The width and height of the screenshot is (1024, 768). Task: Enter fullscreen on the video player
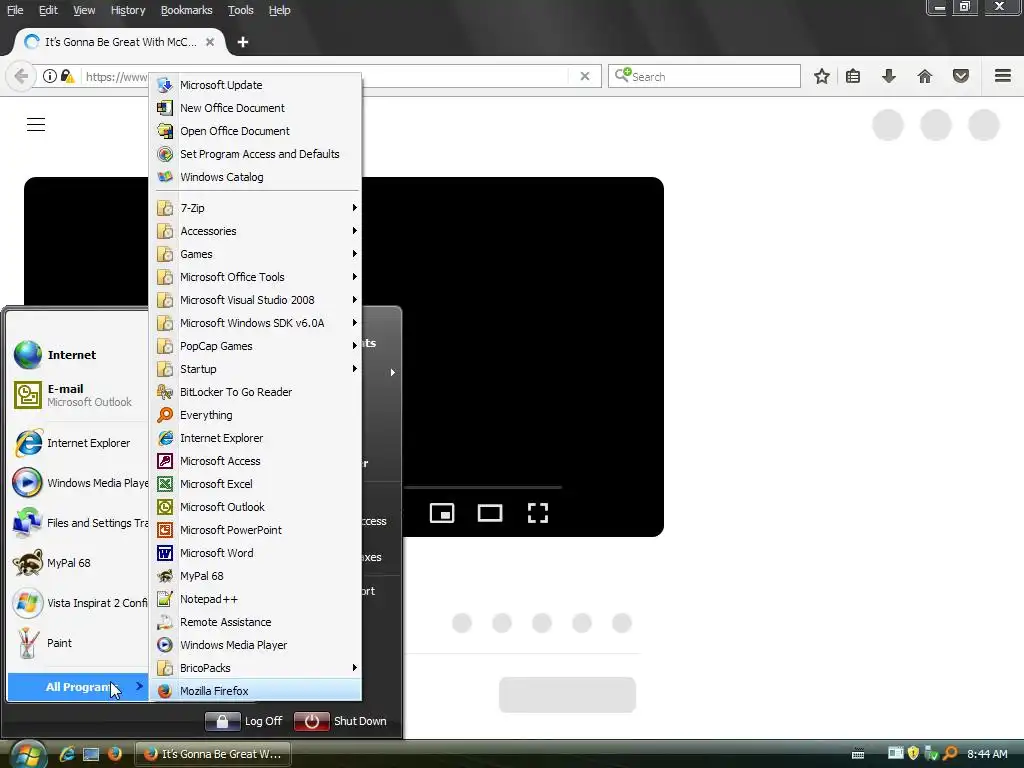pos(537,513)
